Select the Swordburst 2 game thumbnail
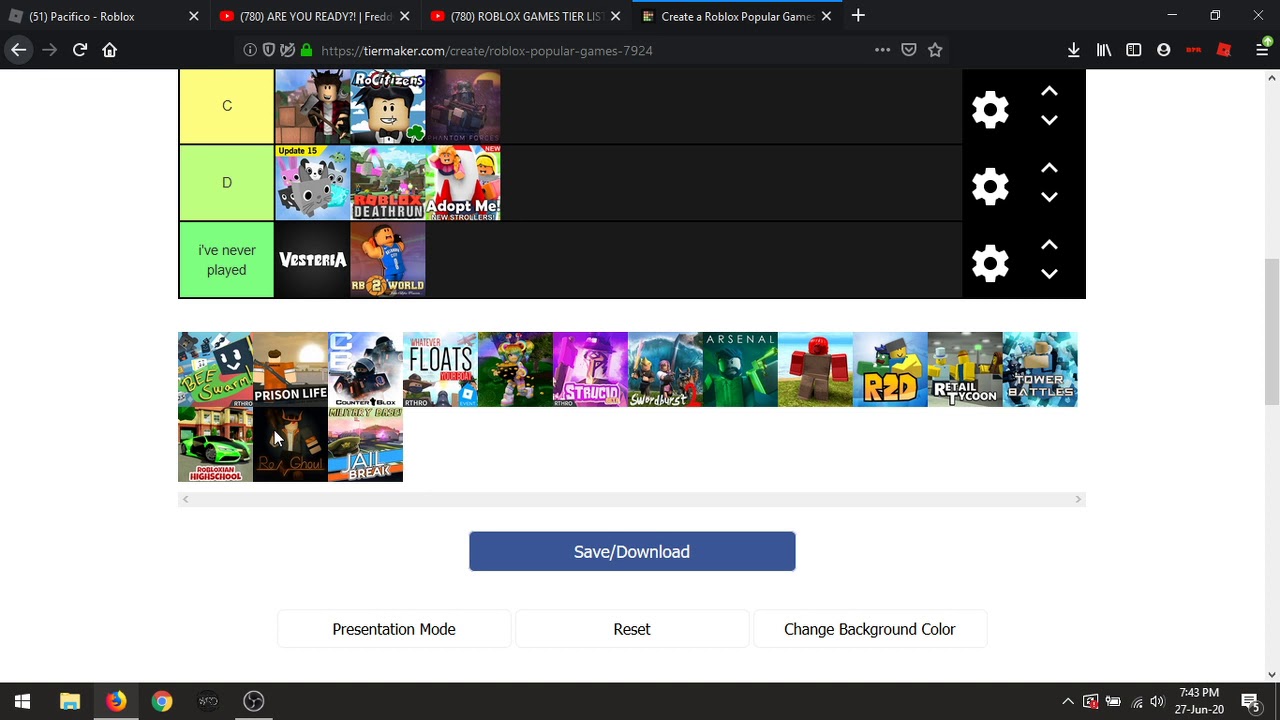Screen dimensions: 1280x720 [x=665, y=369]
